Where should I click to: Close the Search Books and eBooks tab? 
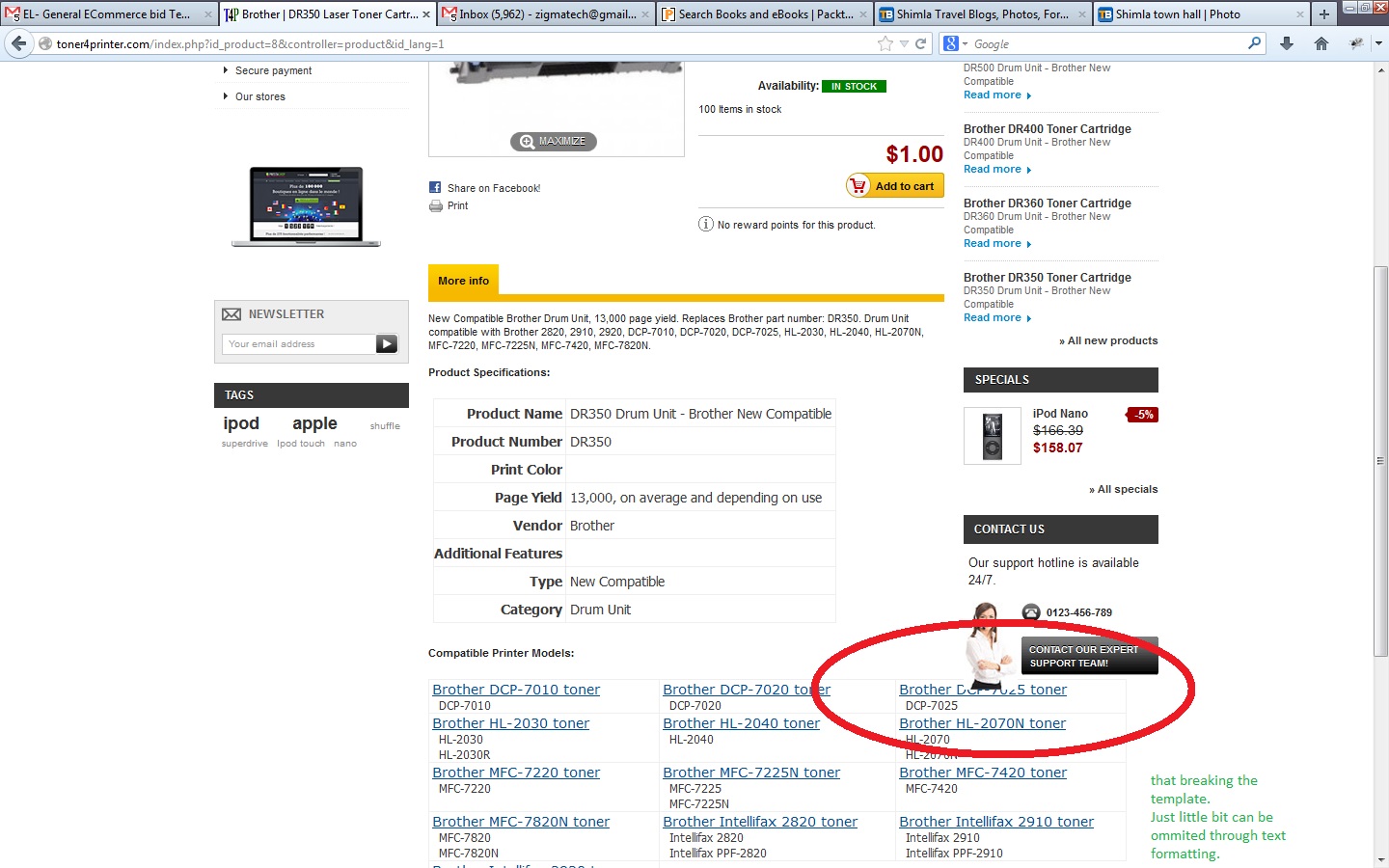pyautogui.click(x=863, y=14)
